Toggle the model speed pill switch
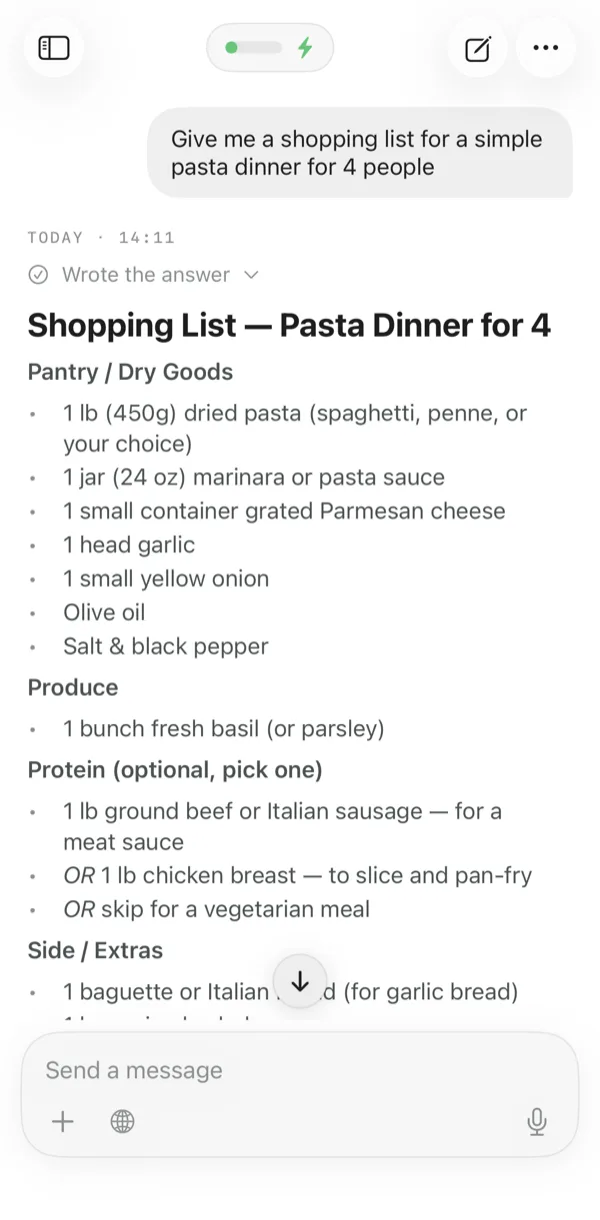The height and width of the screenshot is (1220, 600). [x=270, y=47]
